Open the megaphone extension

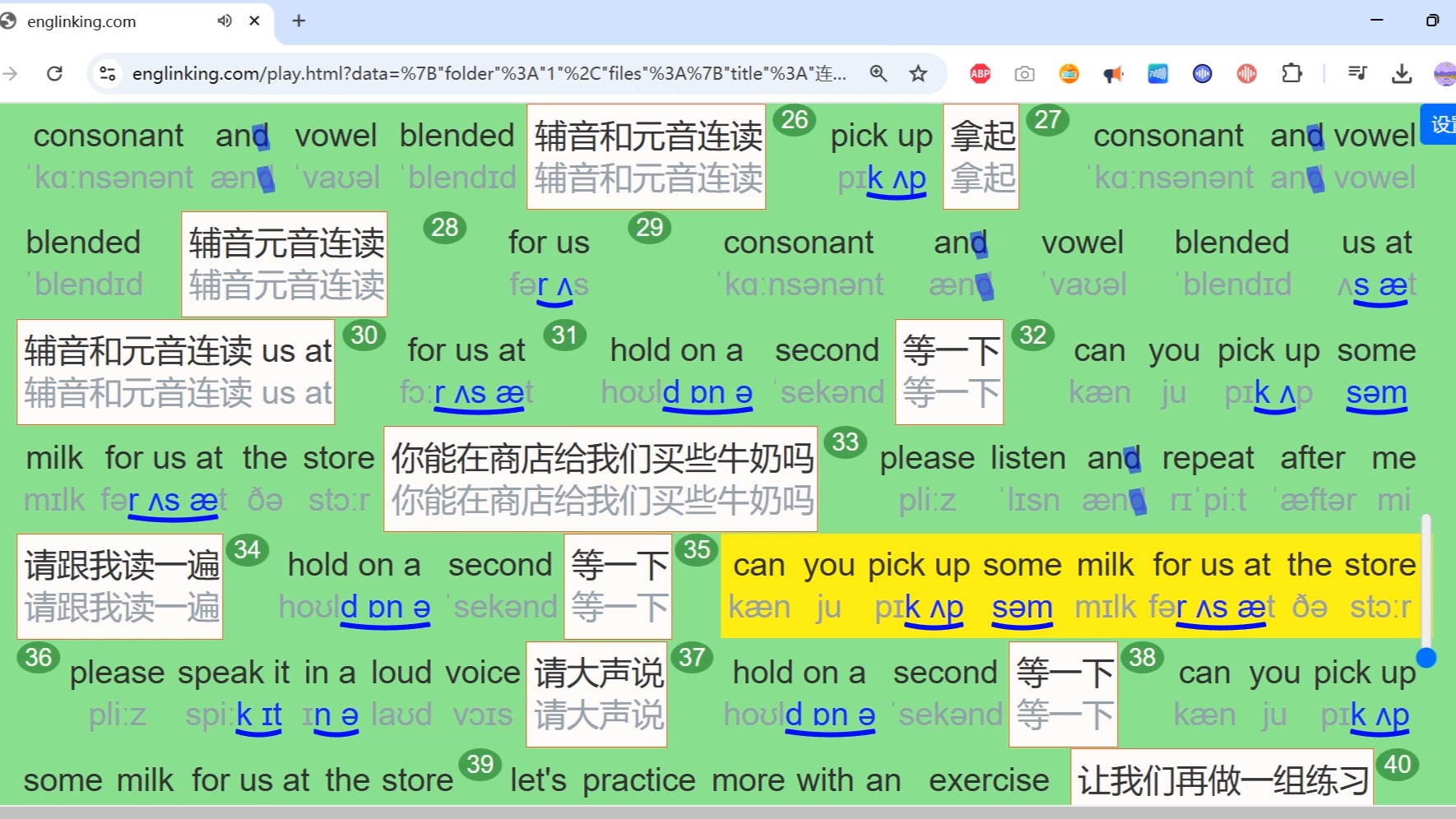pyautogui.click(x=1113, y=74)
